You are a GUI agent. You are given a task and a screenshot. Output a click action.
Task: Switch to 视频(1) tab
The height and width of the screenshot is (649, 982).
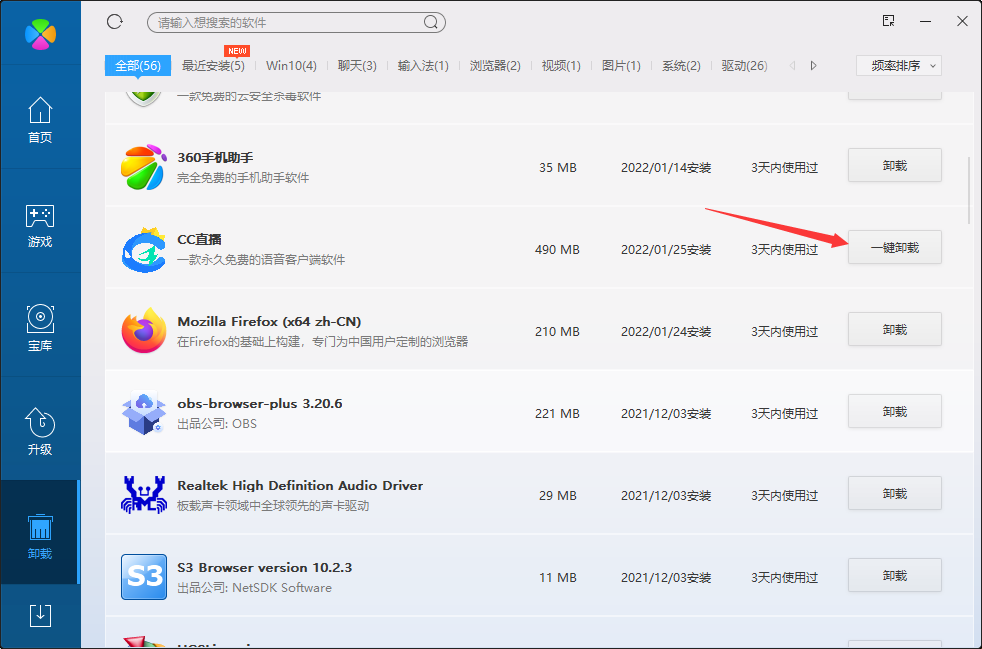[x=561, y=66]
